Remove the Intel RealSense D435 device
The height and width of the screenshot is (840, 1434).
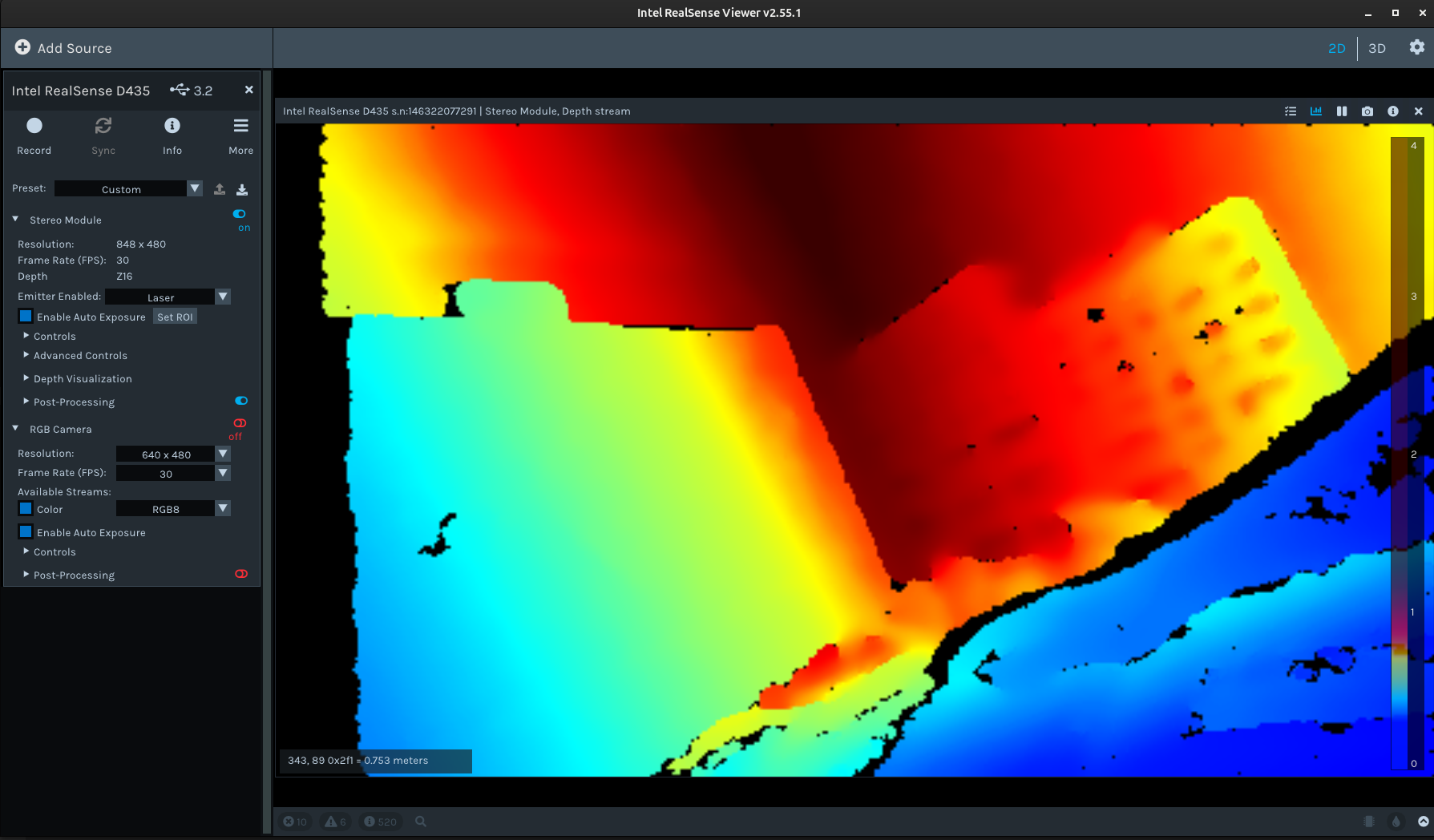pyautogui.click(x=249, y=90)
